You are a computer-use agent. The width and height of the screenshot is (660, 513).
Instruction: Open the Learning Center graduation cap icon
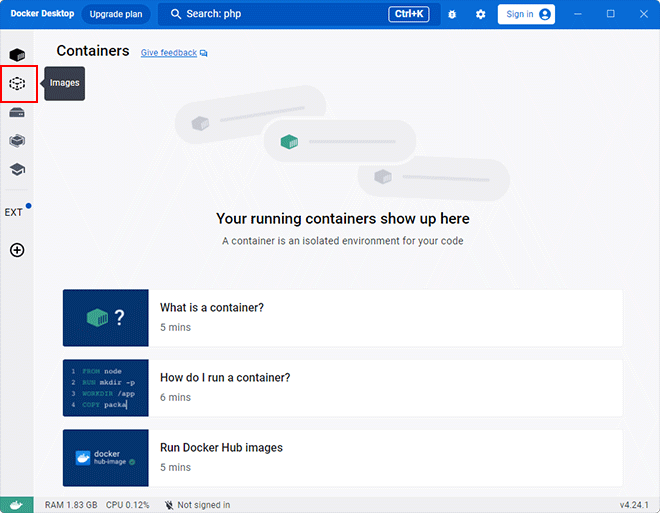click(17, 170)
